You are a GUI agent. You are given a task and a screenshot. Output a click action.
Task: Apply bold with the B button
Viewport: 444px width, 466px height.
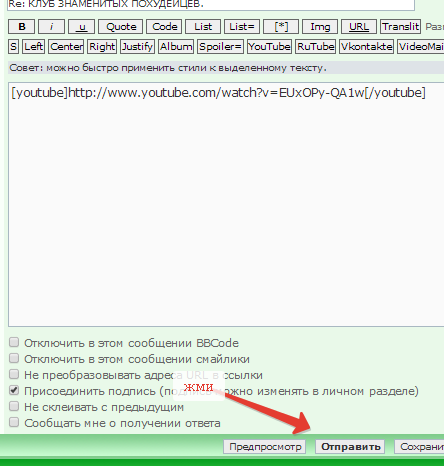pyautogui.click(x=22, y=26)
